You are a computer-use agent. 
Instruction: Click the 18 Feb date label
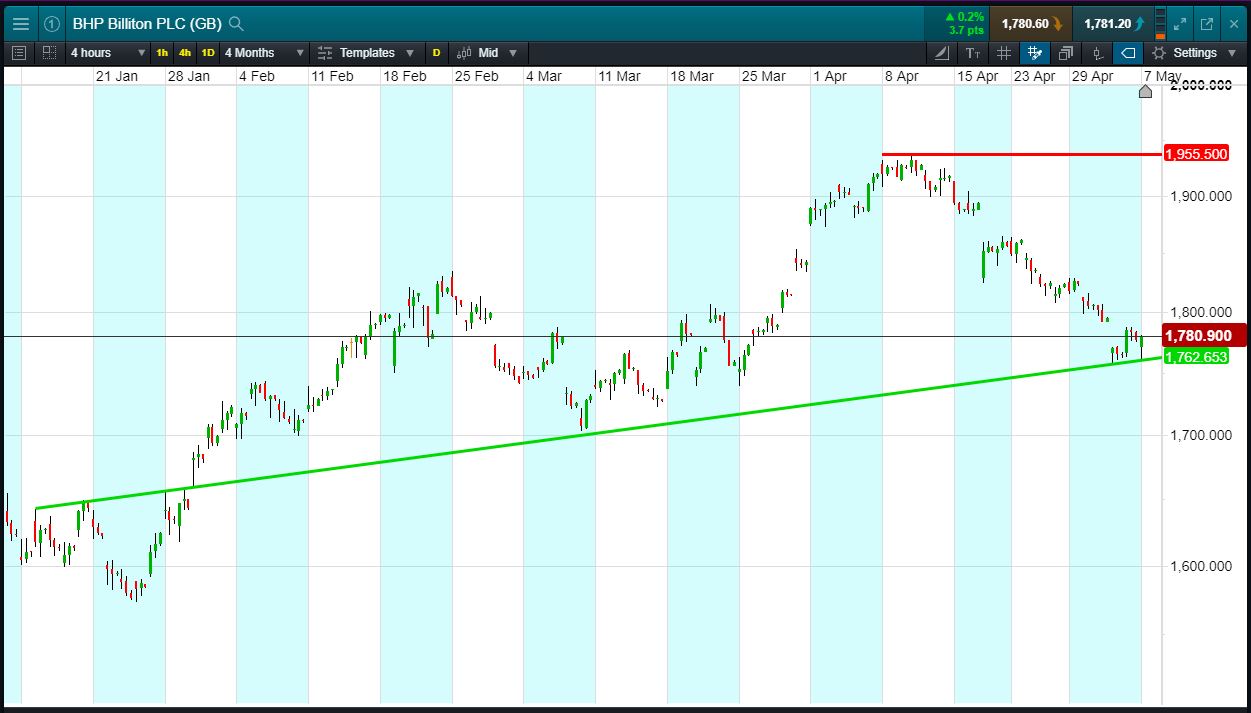tap(405, 76)
